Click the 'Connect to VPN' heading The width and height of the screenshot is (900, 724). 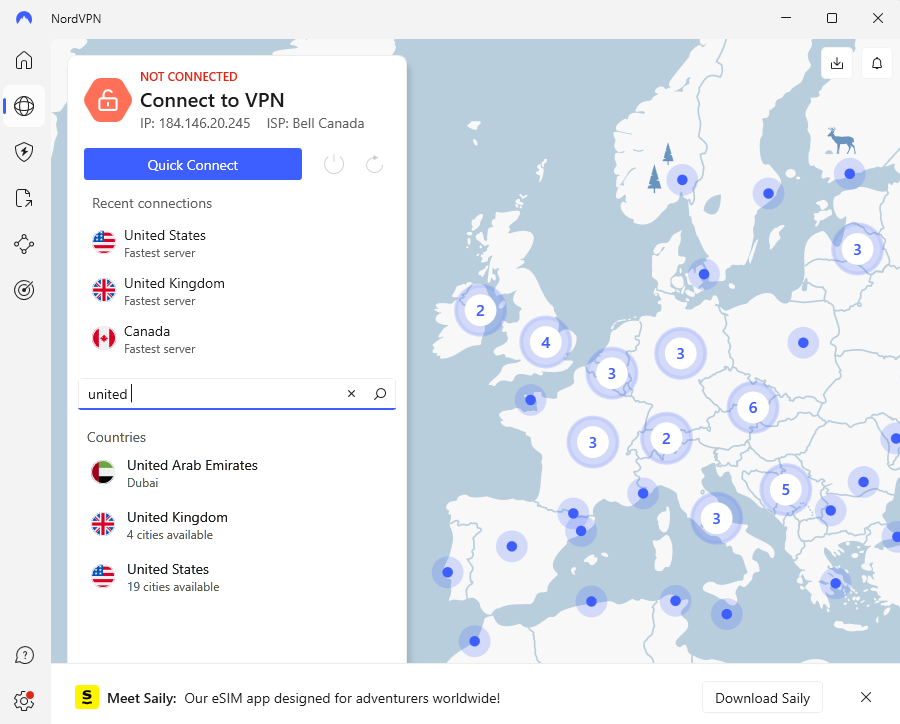212,100
